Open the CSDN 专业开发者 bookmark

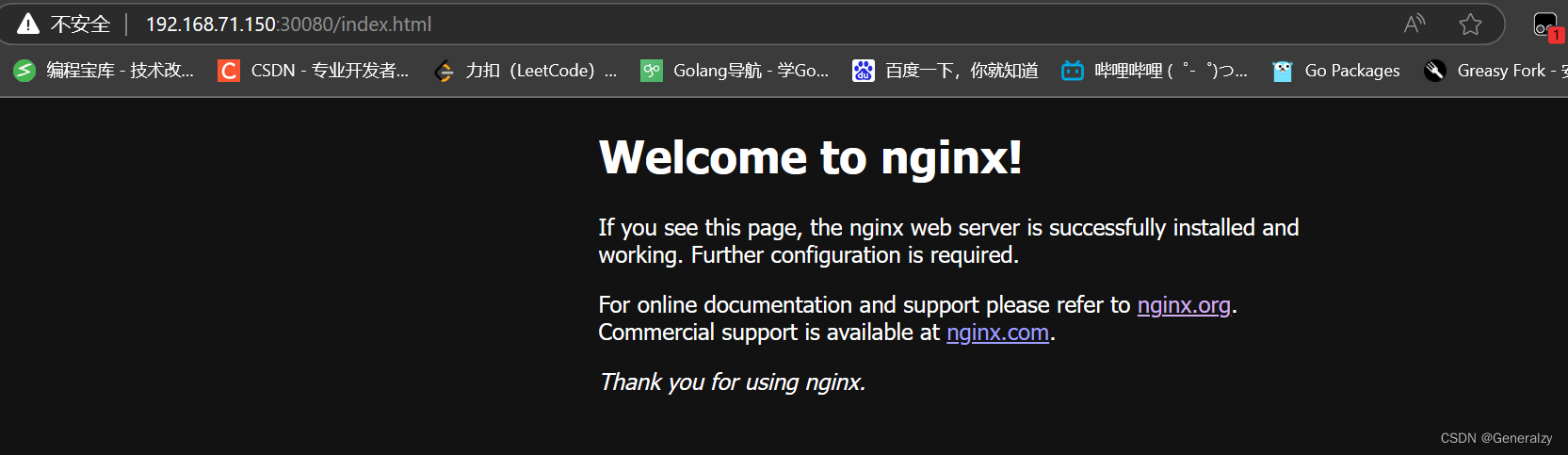point(313,71)
